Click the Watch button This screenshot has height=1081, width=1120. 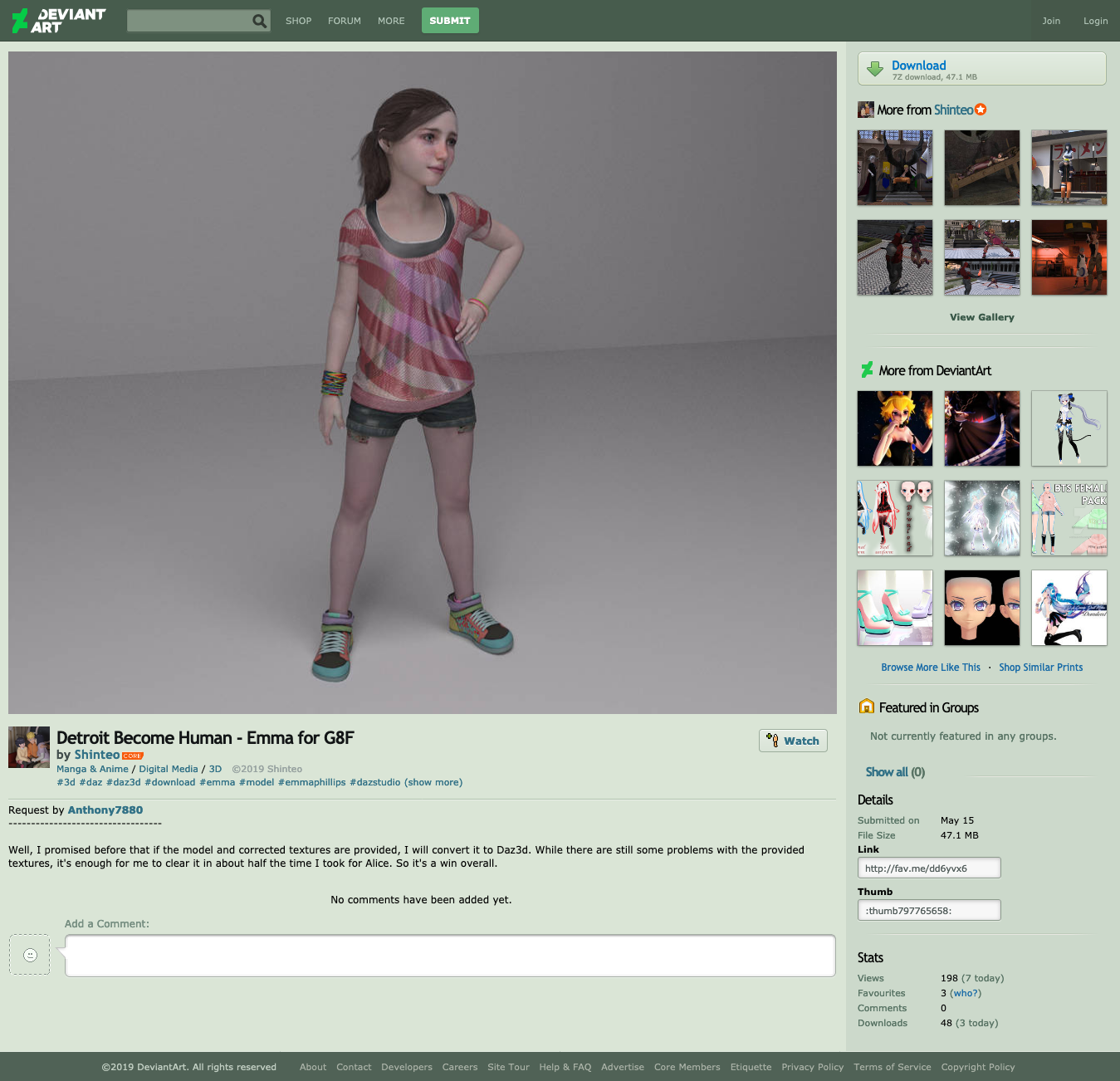coord(793,741)
